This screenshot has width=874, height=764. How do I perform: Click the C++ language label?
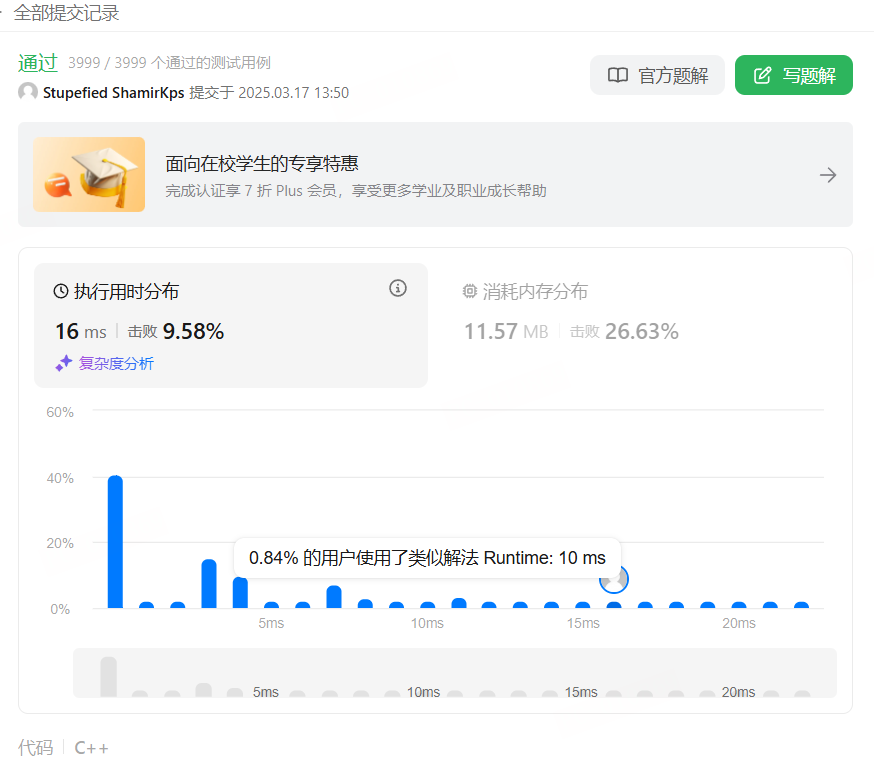pyautogui.click(x=91, y=748)
